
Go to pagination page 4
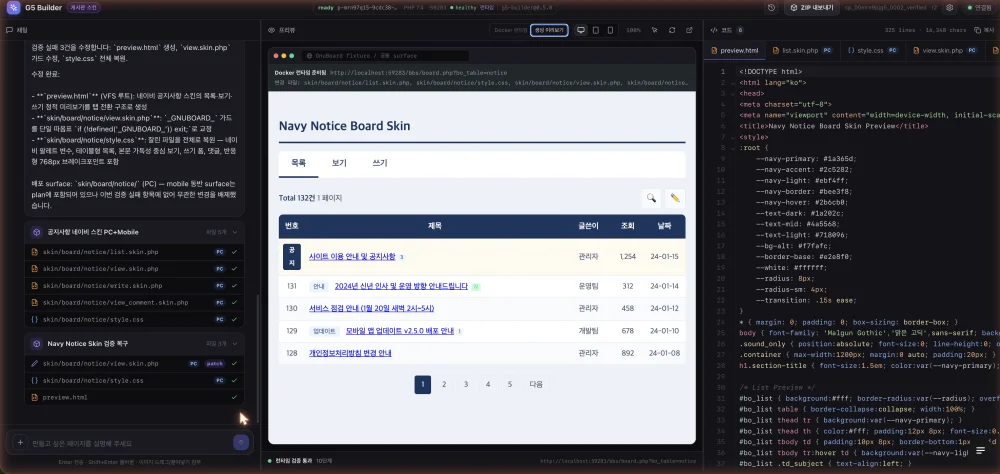point(488,385)
